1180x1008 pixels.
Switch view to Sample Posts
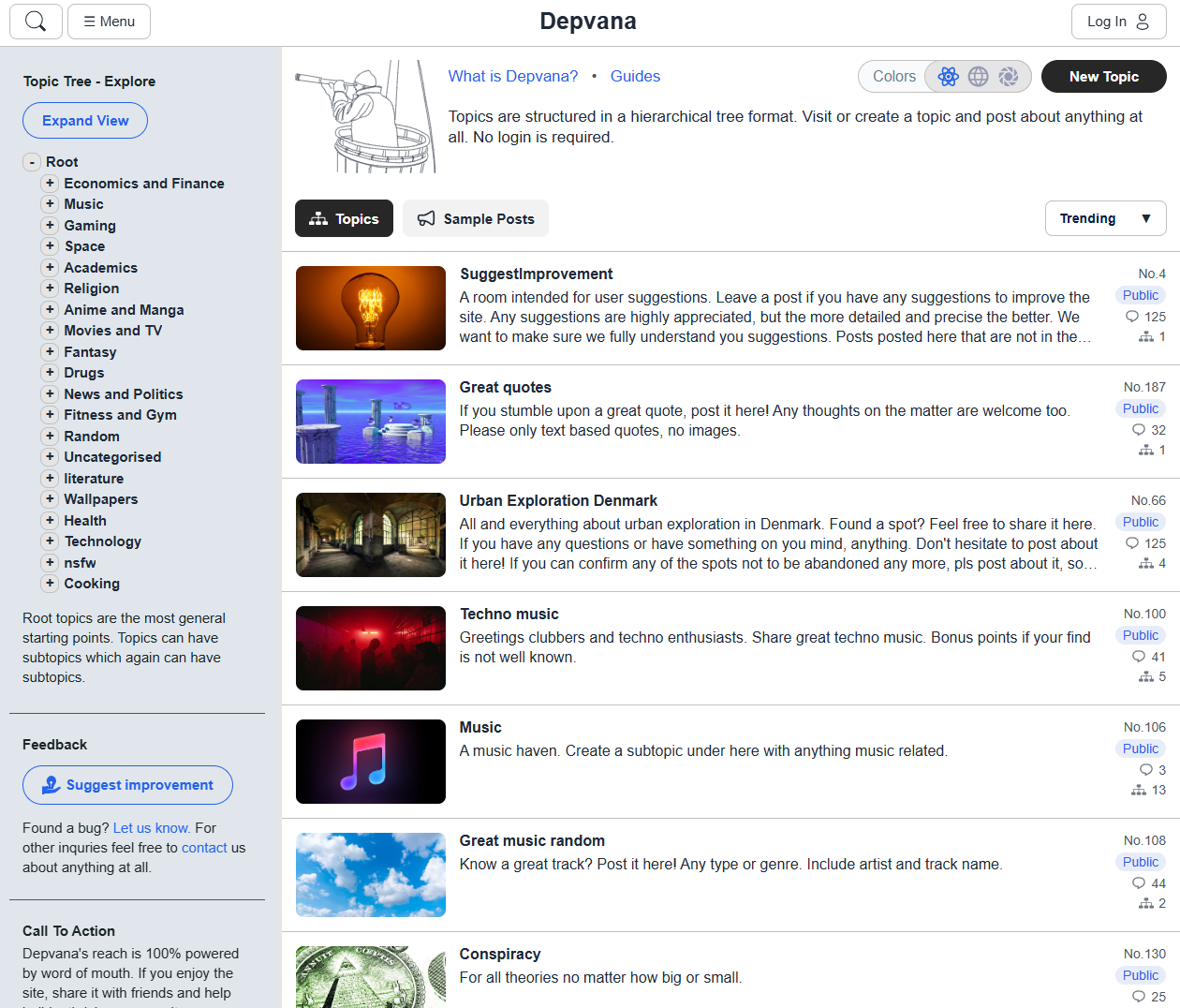tap(475, 218)
